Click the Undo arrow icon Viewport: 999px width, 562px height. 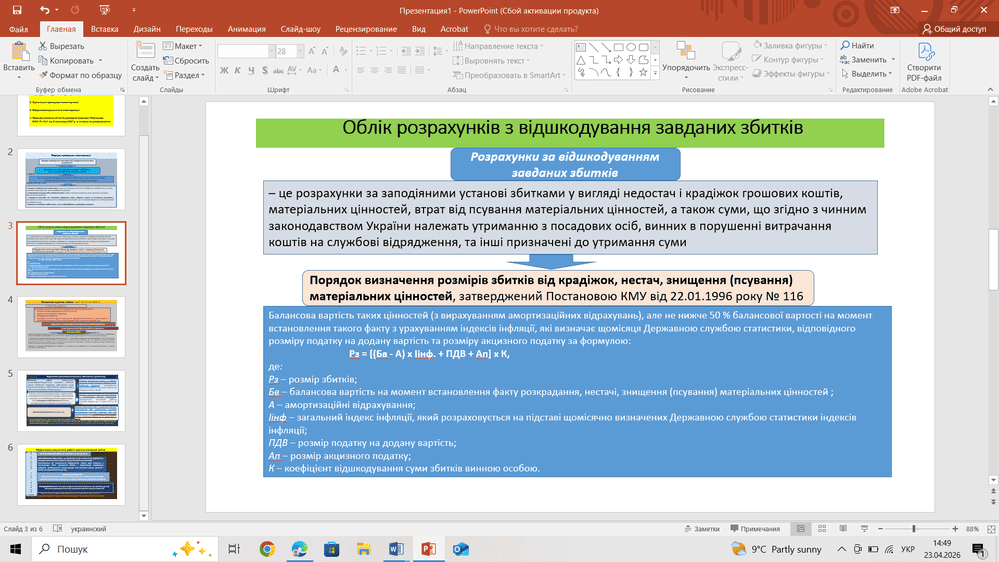[46, 9]
